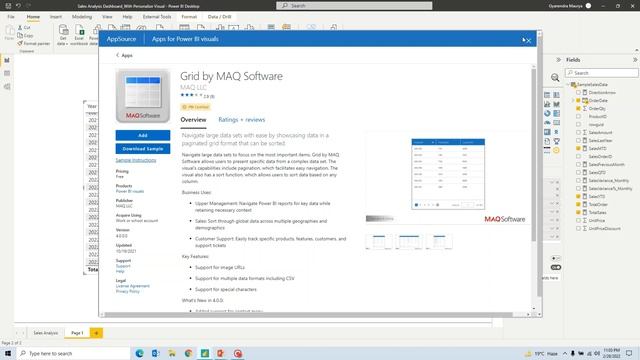Viewport: 640px width, 360px height.
Task: Click the star rating under MAQ LLC
Action: [191, 96]
